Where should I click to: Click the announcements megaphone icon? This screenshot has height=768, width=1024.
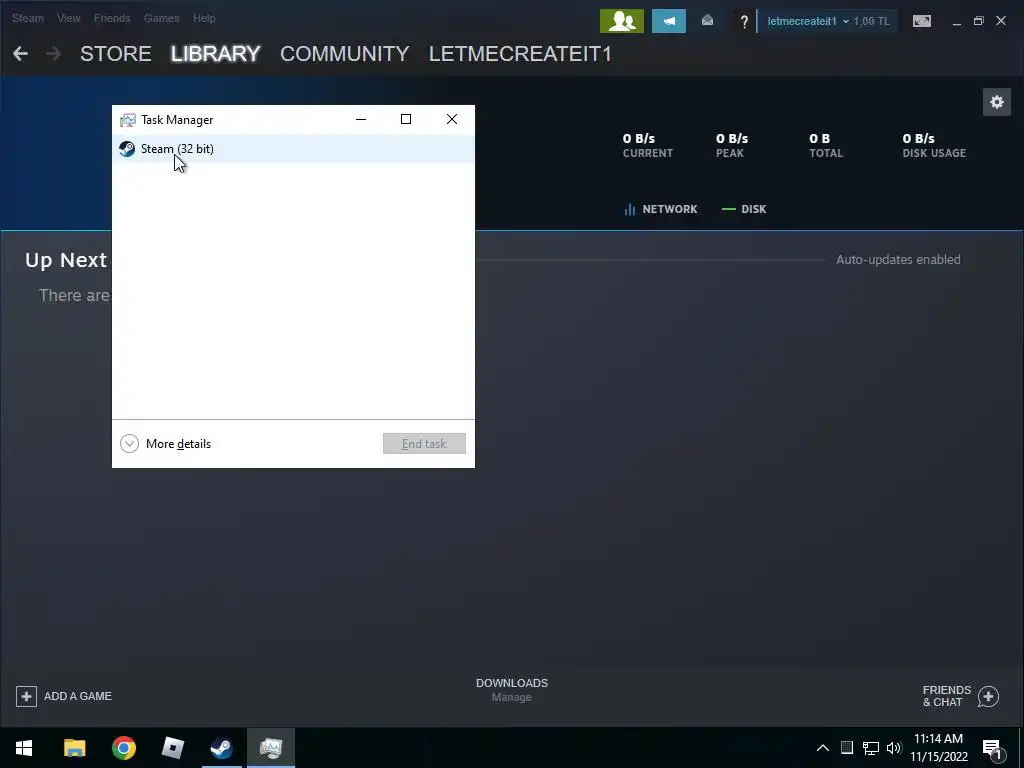point(669,21)
